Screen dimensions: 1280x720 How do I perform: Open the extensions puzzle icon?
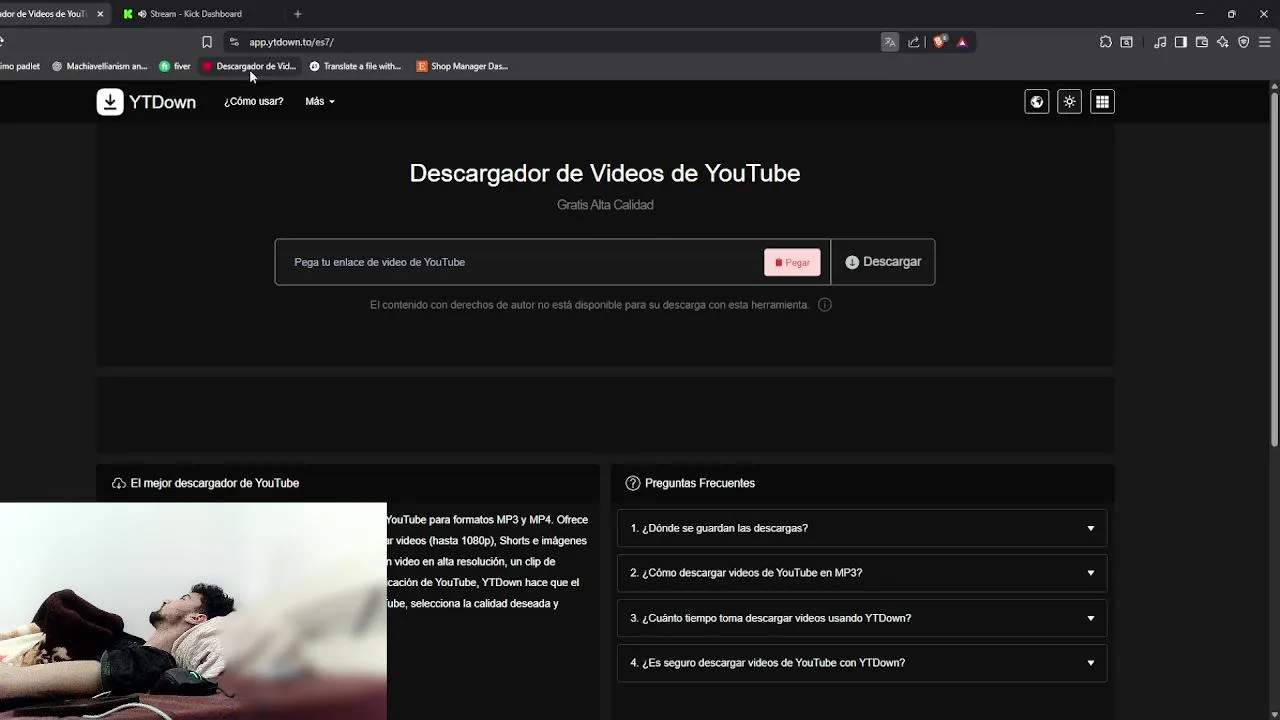[1106, 42]
